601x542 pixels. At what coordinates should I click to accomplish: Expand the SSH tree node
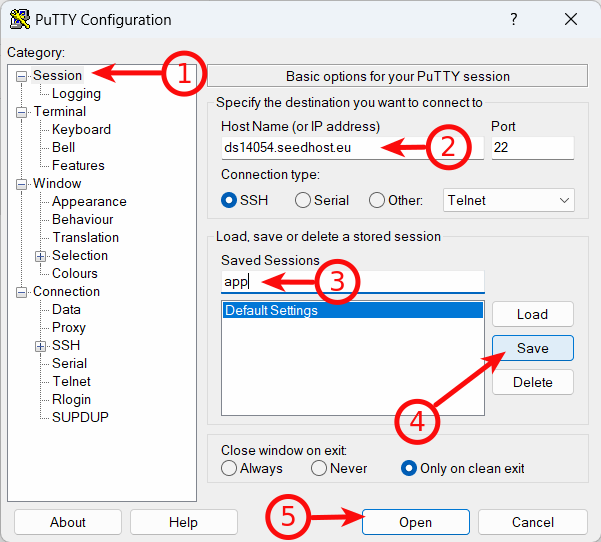(x=41, y=346)
